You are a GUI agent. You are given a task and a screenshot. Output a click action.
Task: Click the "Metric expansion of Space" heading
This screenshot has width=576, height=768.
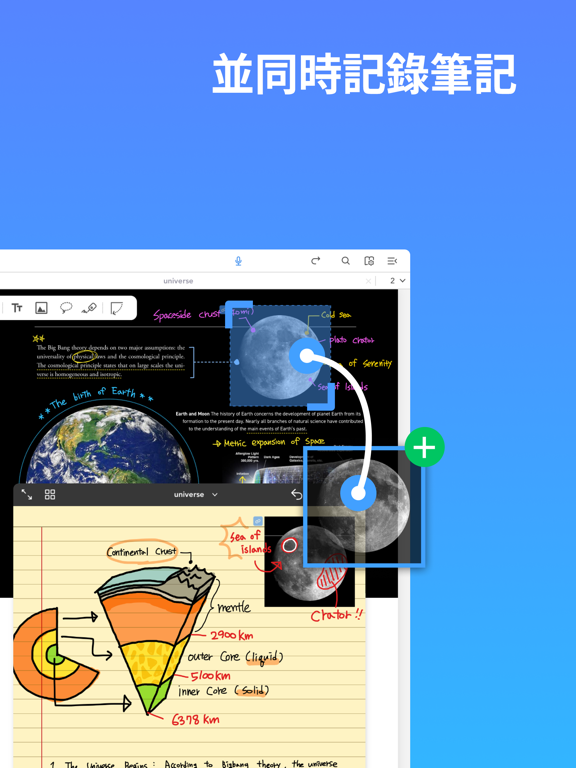(x=269, y=442)
